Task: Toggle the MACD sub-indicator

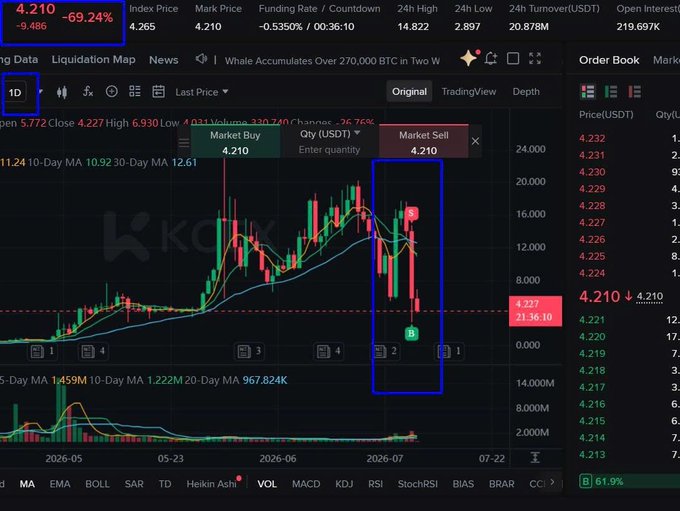Action: (306, 484)
